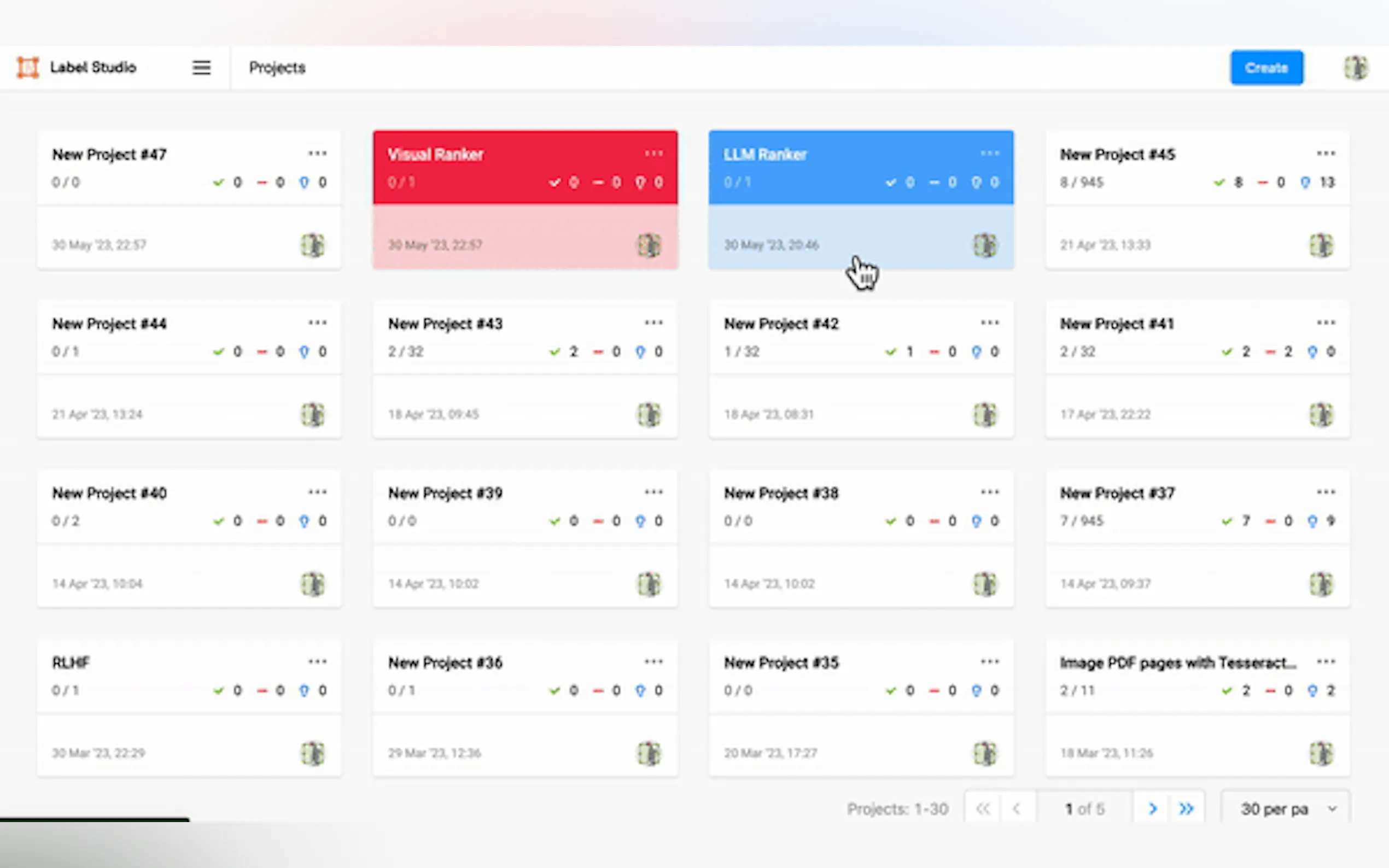The image size is (1389, 868).
Task: Open the user avatar in top bar
Action: point(1356,68)
